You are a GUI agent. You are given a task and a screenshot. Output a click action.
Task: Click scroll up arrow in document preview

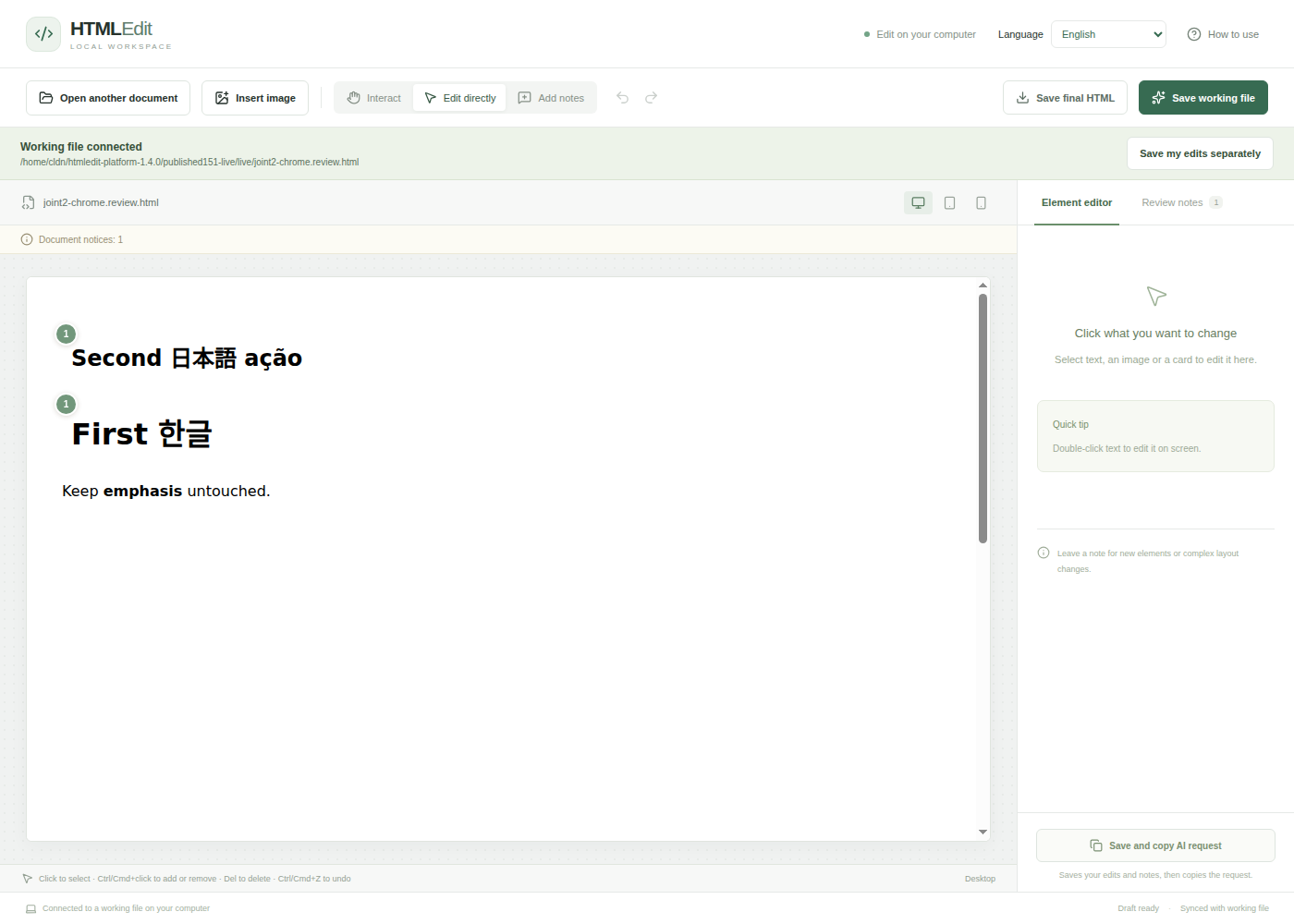pos(983,286)
